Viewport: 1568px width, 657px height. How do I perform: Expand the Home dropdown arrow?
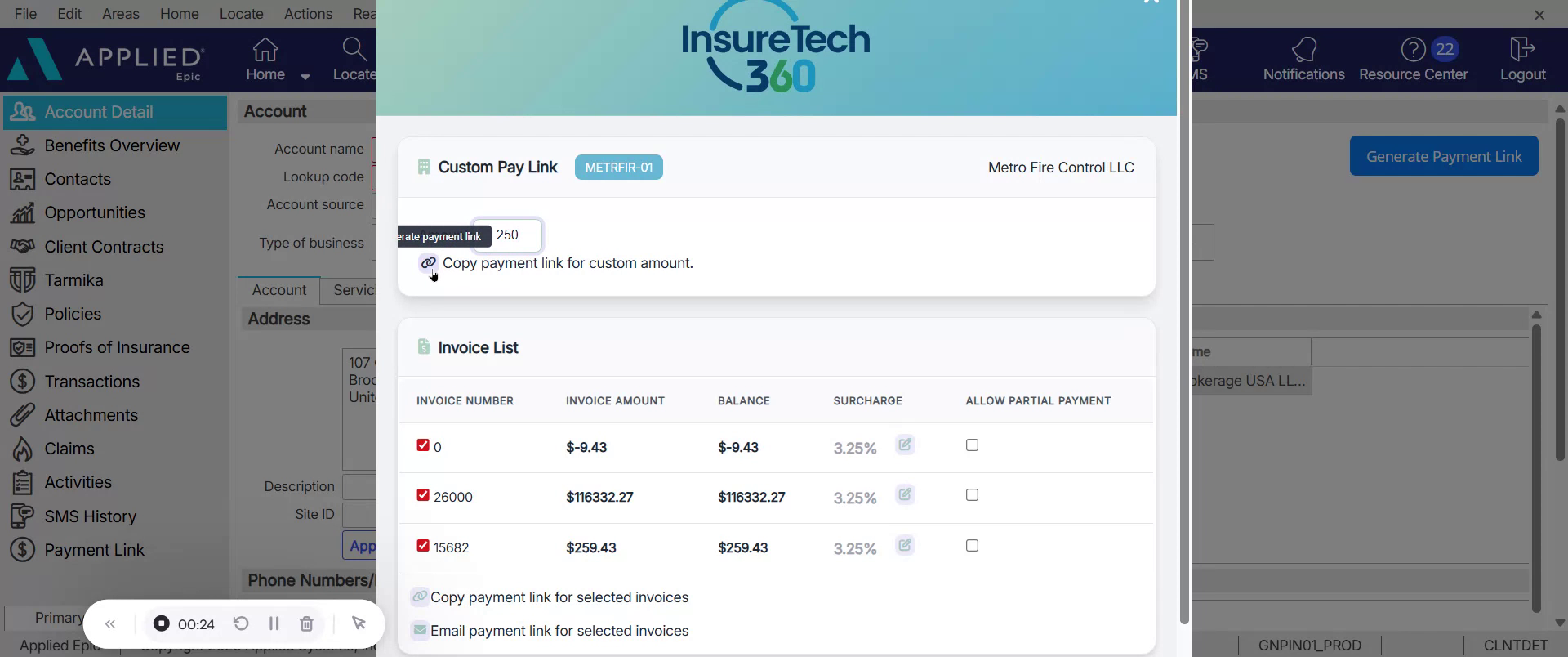coord(305,77)
